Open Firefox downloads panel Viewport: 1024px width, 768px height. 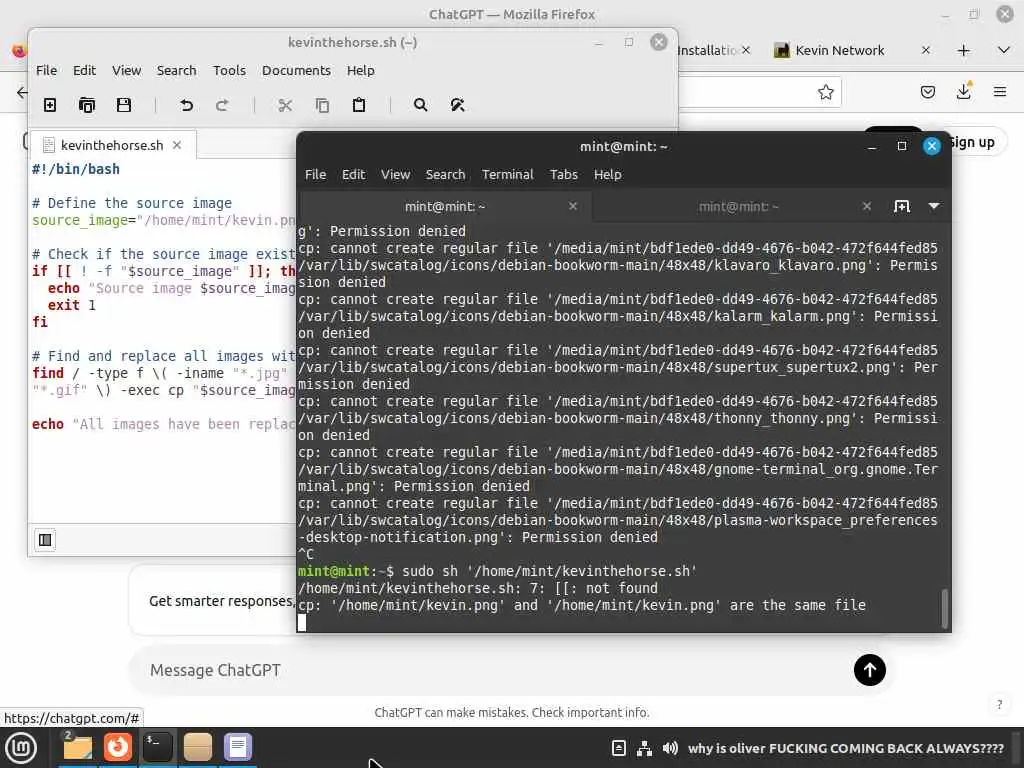tap(963, 91)
